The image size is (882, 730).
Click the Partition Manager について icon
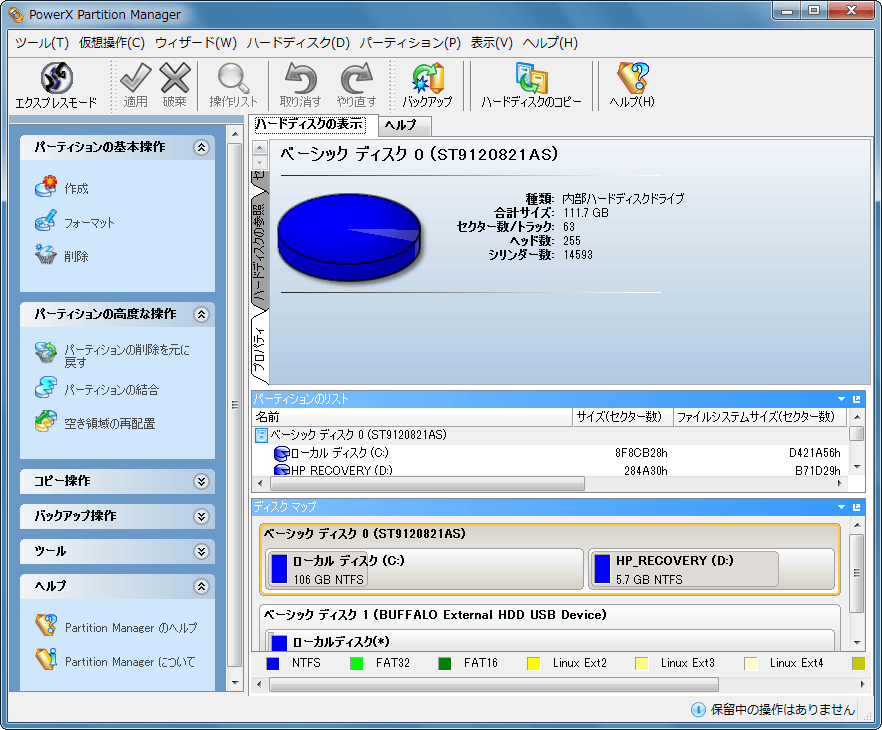pos(46,659)
